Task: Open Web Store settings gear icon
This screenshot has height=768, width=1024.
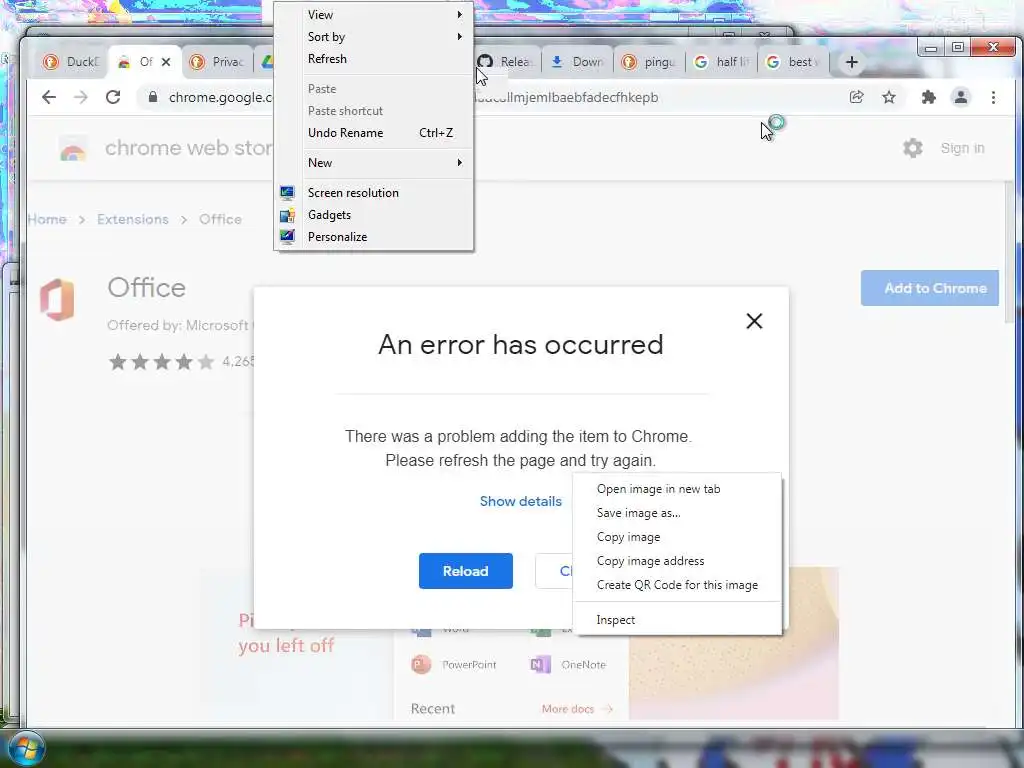Action: (912, 148)
